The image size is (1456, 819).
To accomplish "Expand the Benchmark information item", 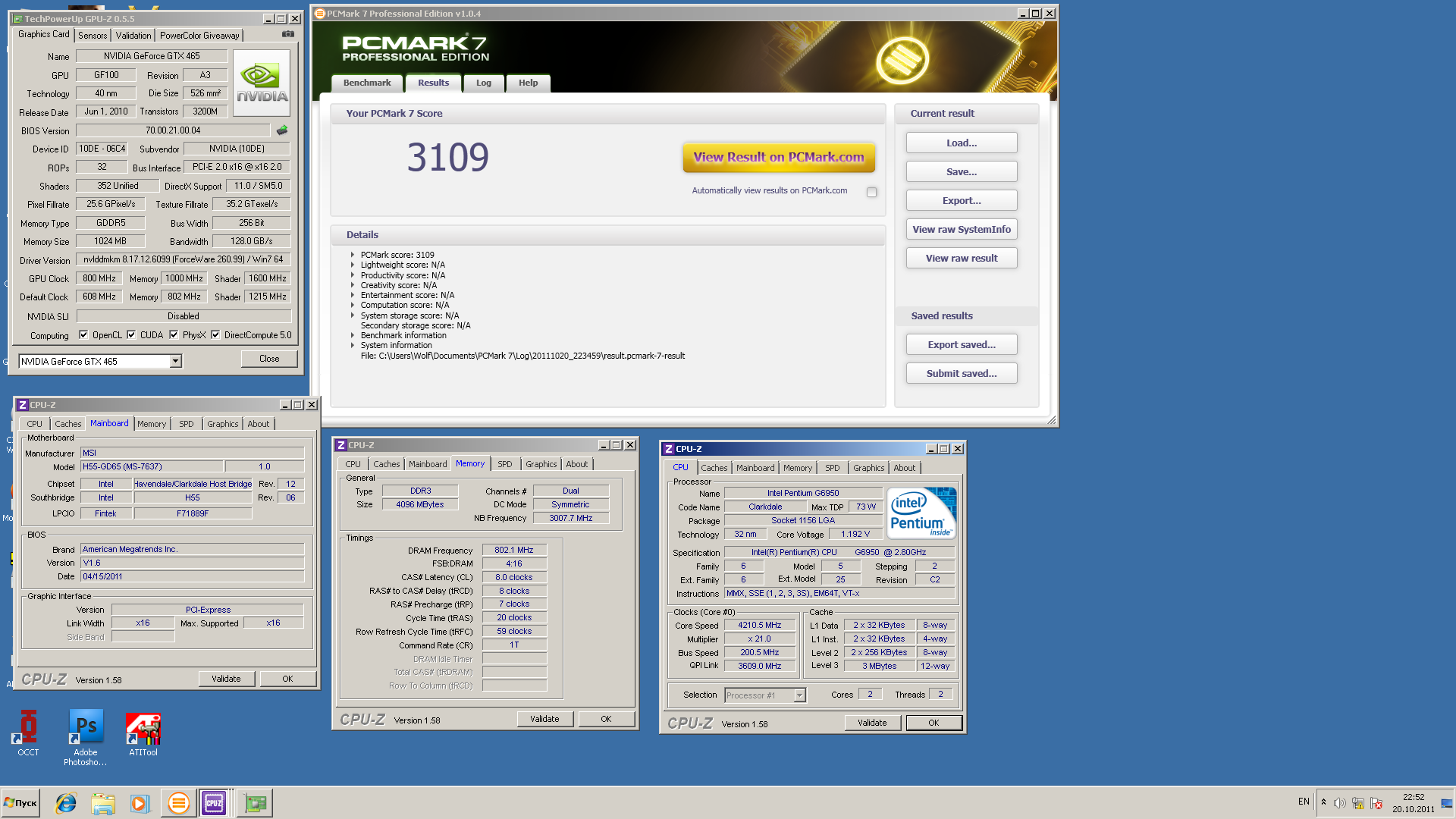I will 352,335.
